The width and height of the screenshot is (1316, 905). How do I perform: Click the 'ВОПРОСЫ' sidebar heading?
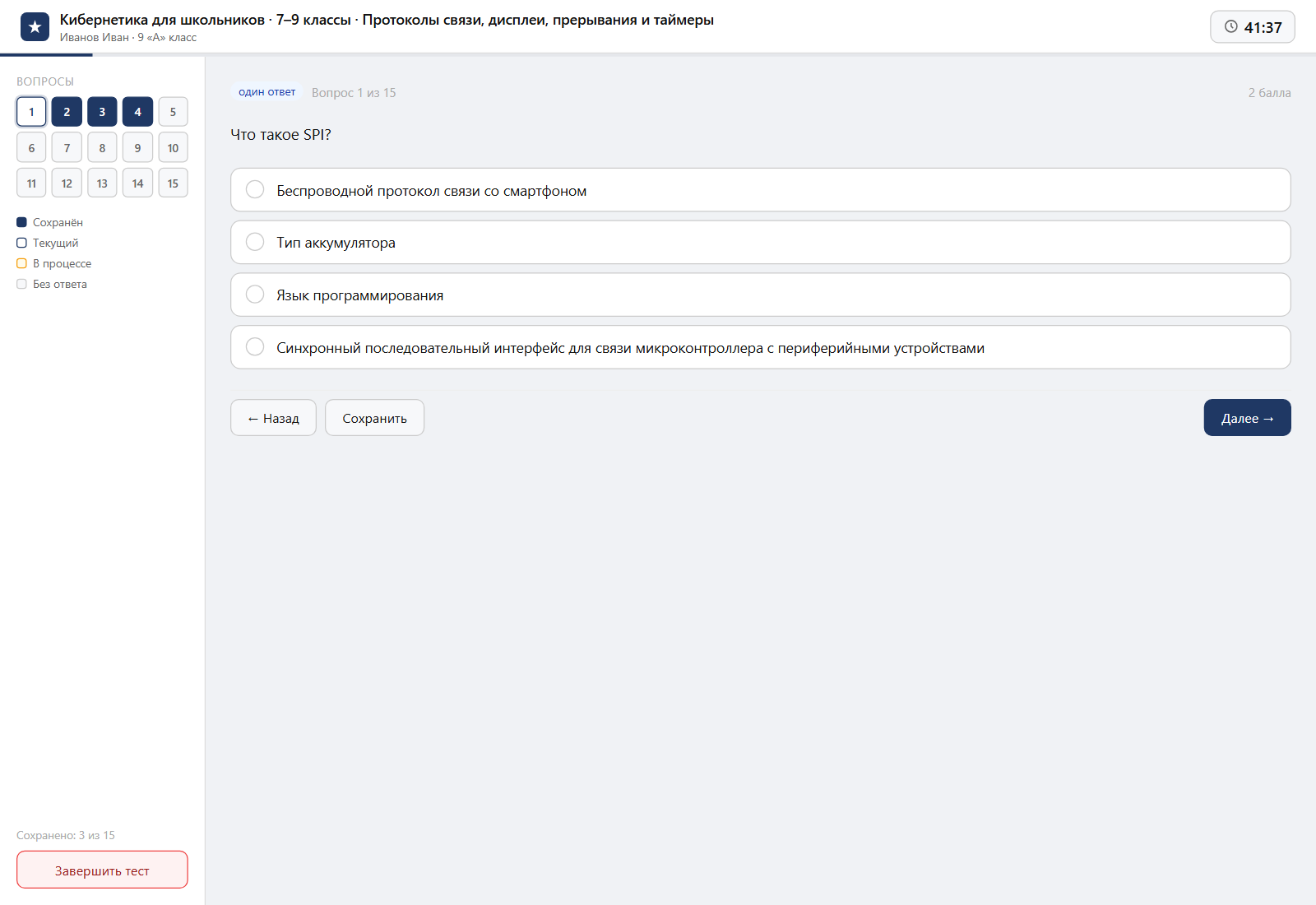45,81
